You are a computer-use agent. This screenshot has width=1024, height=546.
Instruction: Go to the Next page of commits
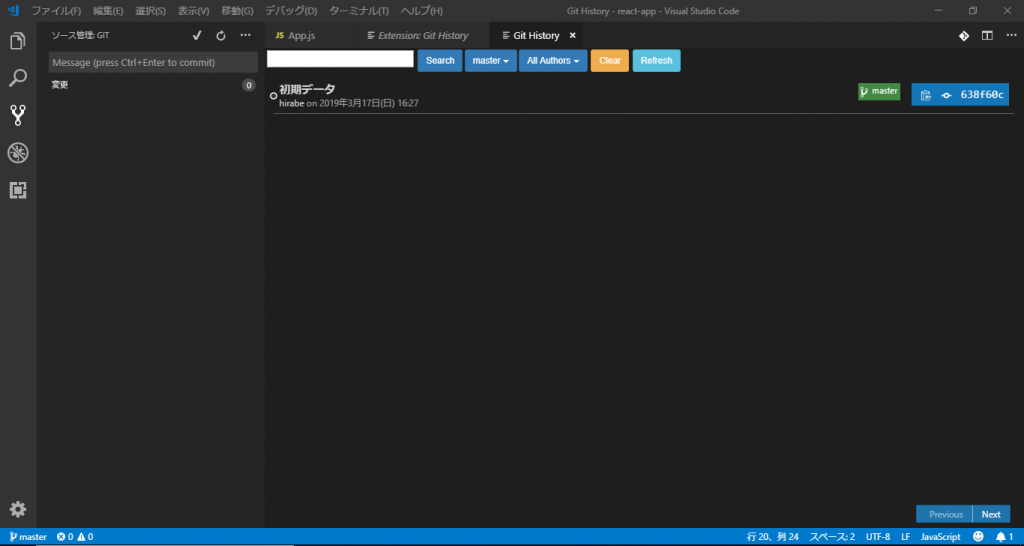tap(991, 514)
